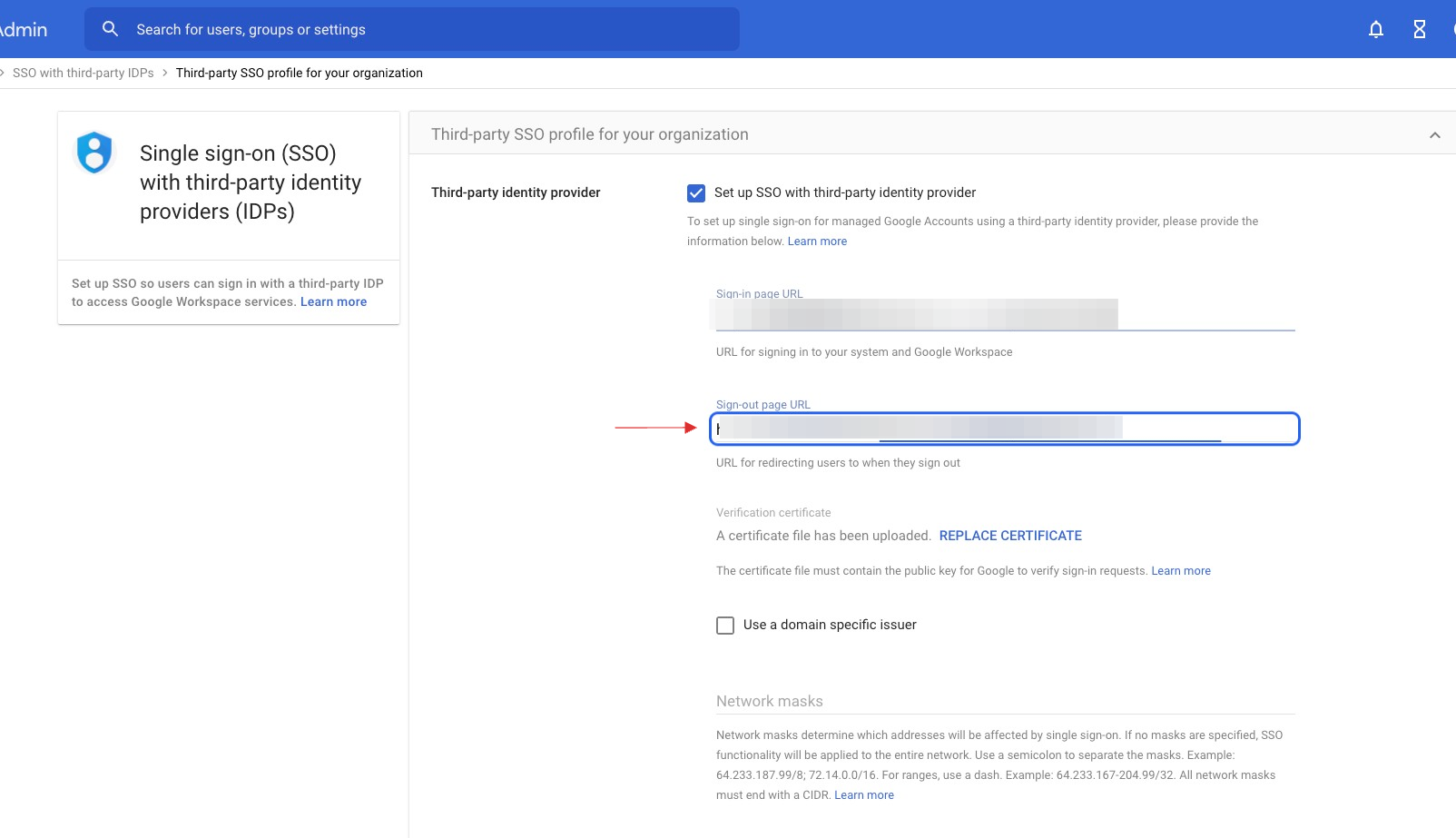This screenshot has height=838, width=1456.
Task: Click Third-party SSO profile breadcrumb item
Action: click(x=300, y=73)
